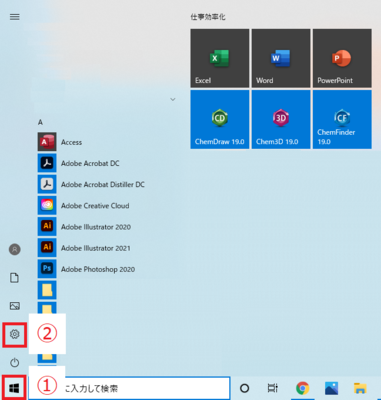Launch the PowerPoint tile
This screenshot has width=381, height=400.
342,58
